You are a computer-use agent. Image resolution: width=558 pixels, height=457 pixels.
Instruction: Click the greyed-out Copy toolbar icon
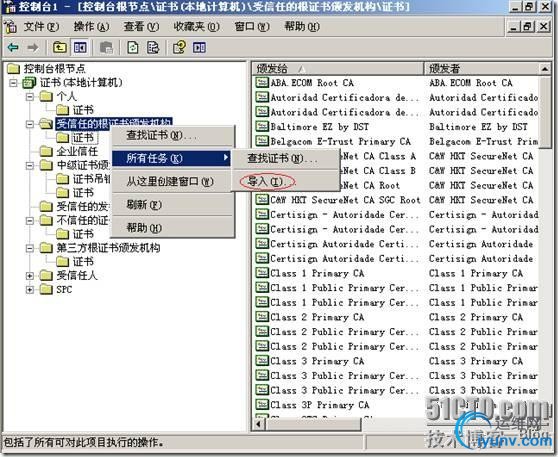click(106, 47)
